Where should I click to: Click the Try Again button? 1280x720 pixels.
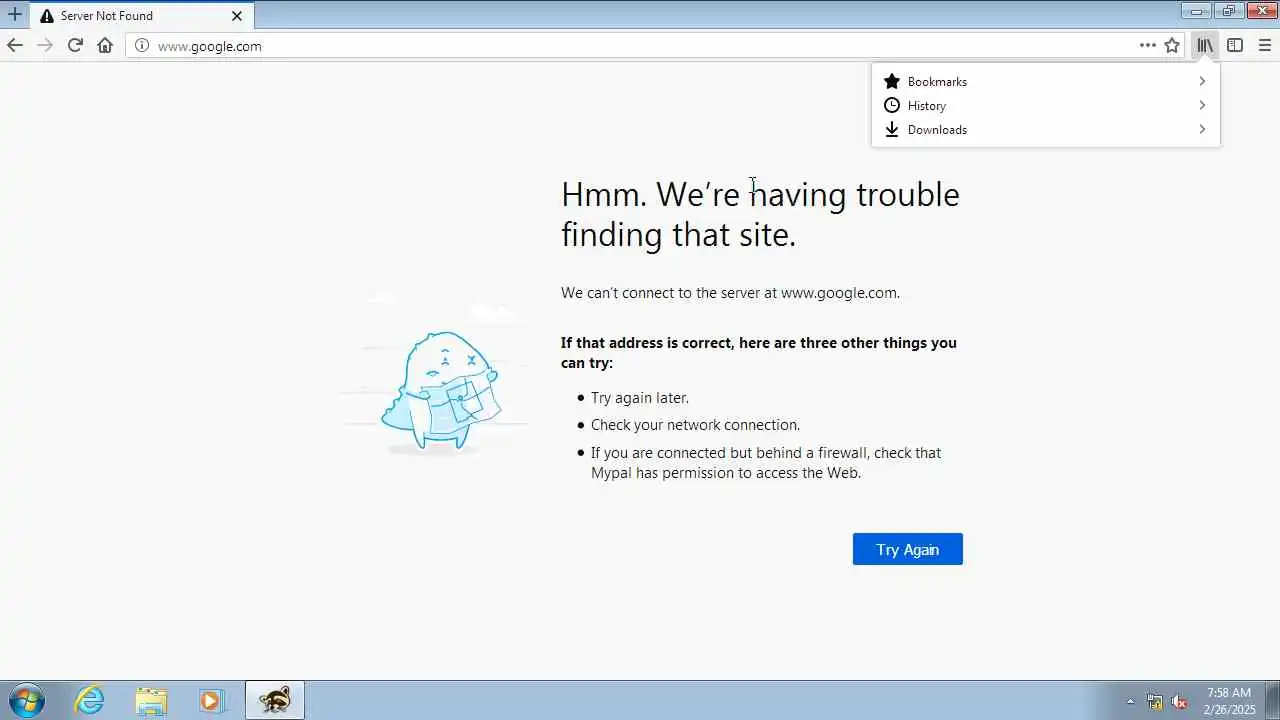(908, 549)
